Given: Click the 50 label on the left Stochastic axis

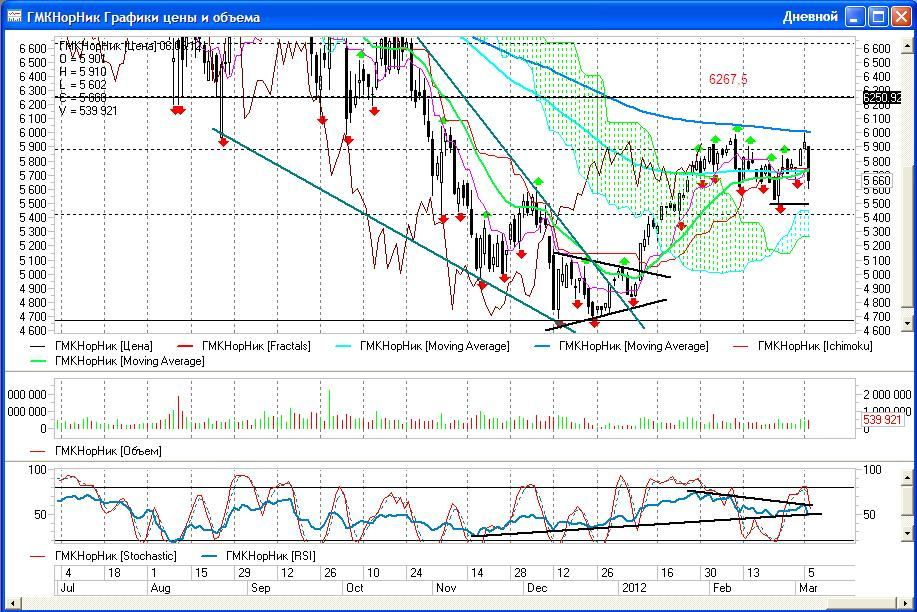Looking at the screenshot, I should [40, 514].
